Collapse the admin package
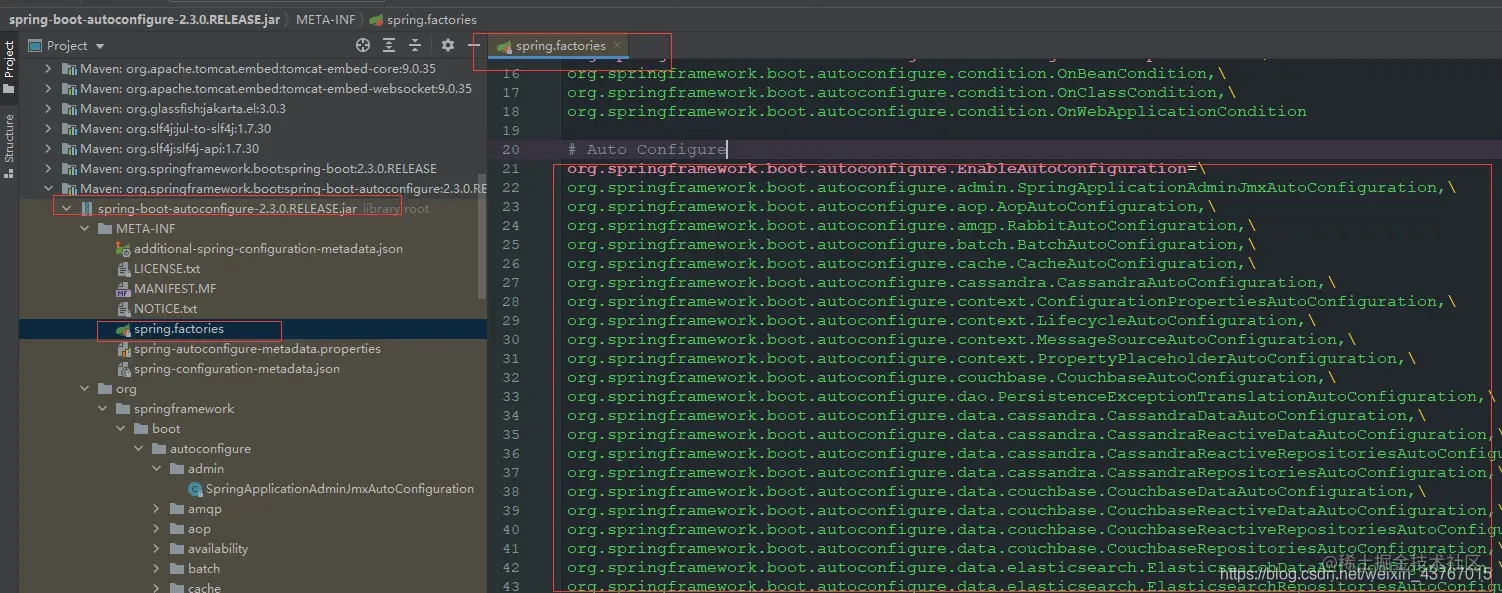 pyautogui.click(x=156, y=469)
